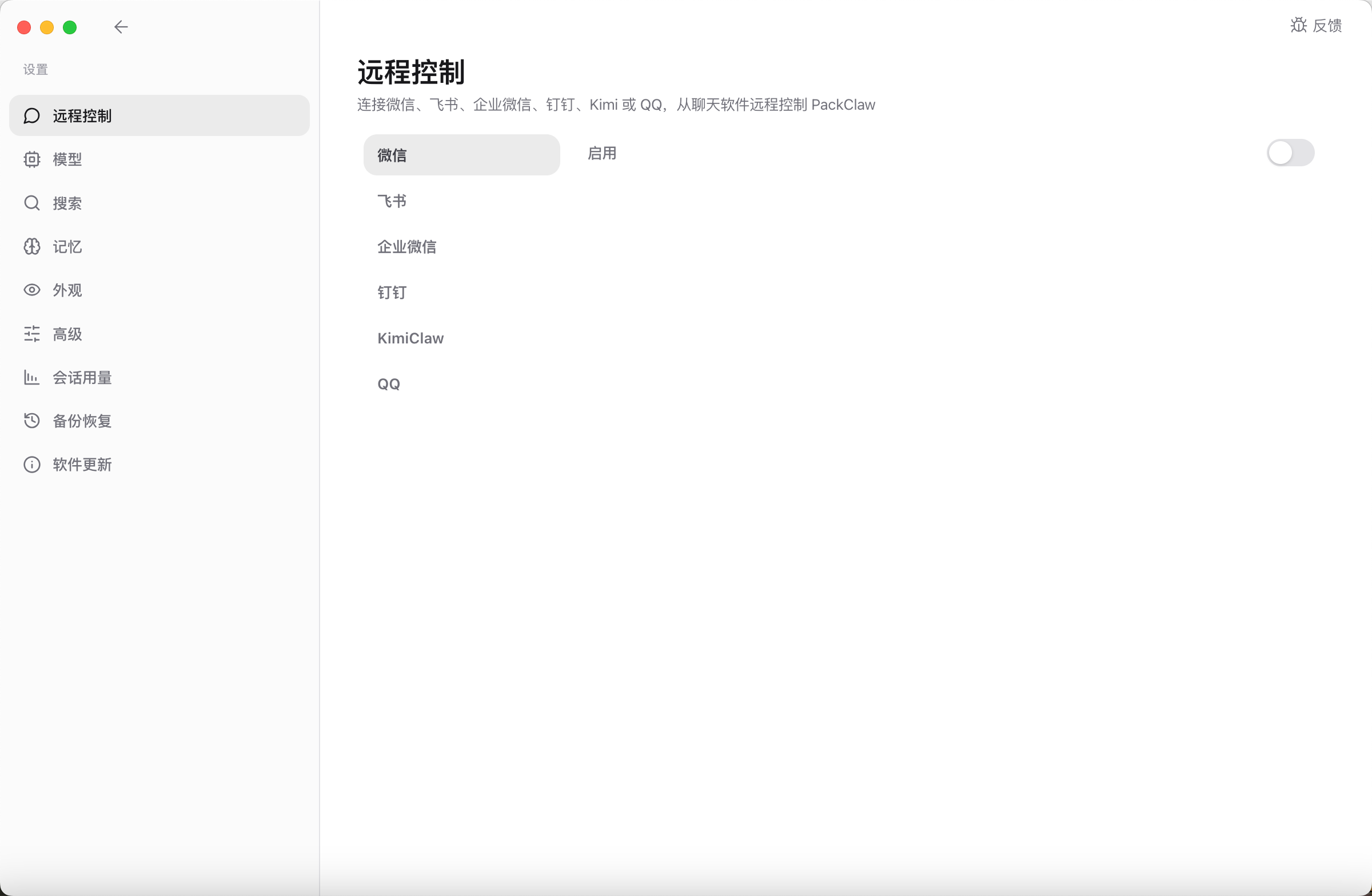Click the eye icon next to 外观
The width and height of the screenshot is (1372, 896).
(x=31, y=290)
